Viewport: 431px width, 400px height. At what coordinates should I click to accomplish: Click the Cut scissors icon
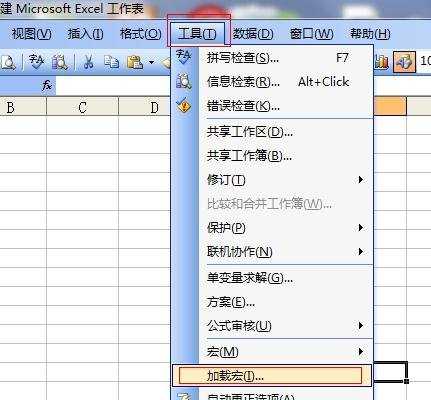(88, 62)
